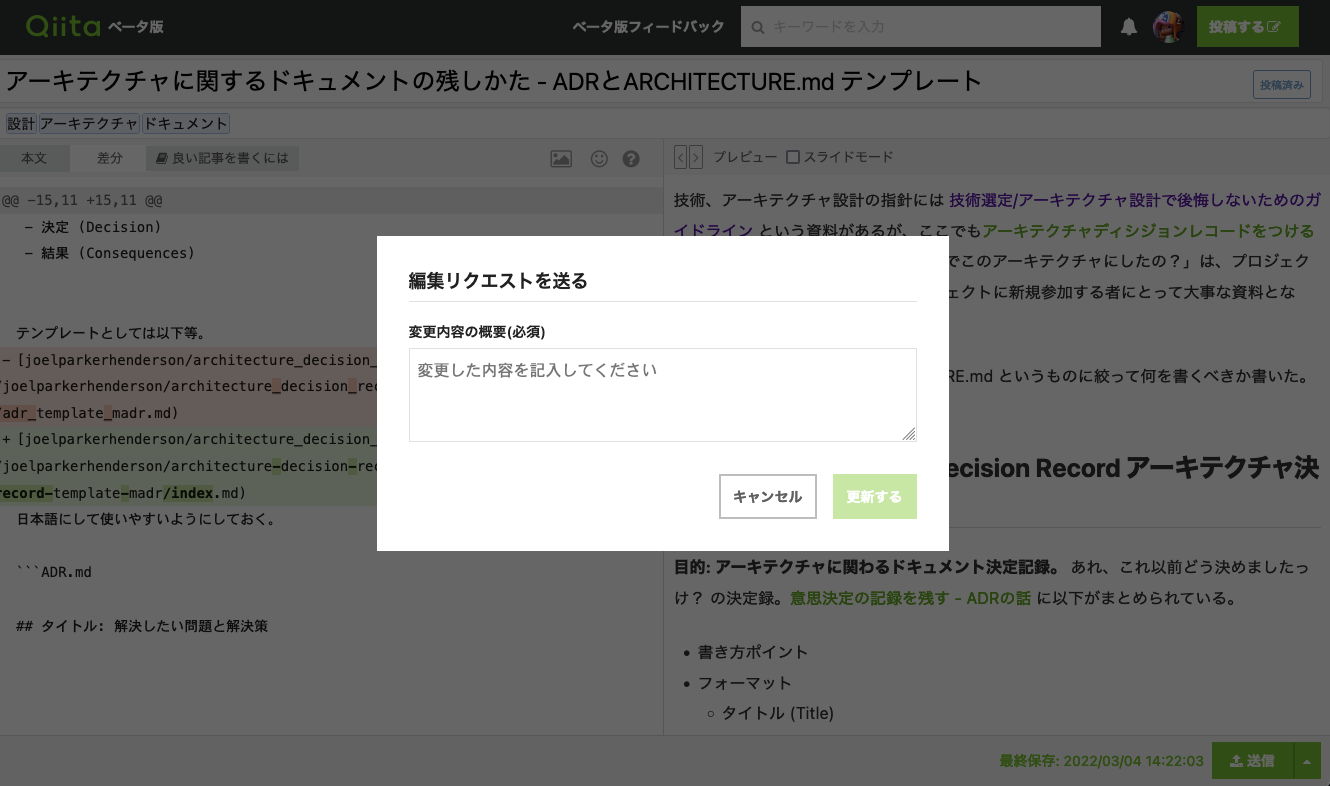The image size is (1330, 786).
Task: Click the insert image icon
Action: click(561, 158)
